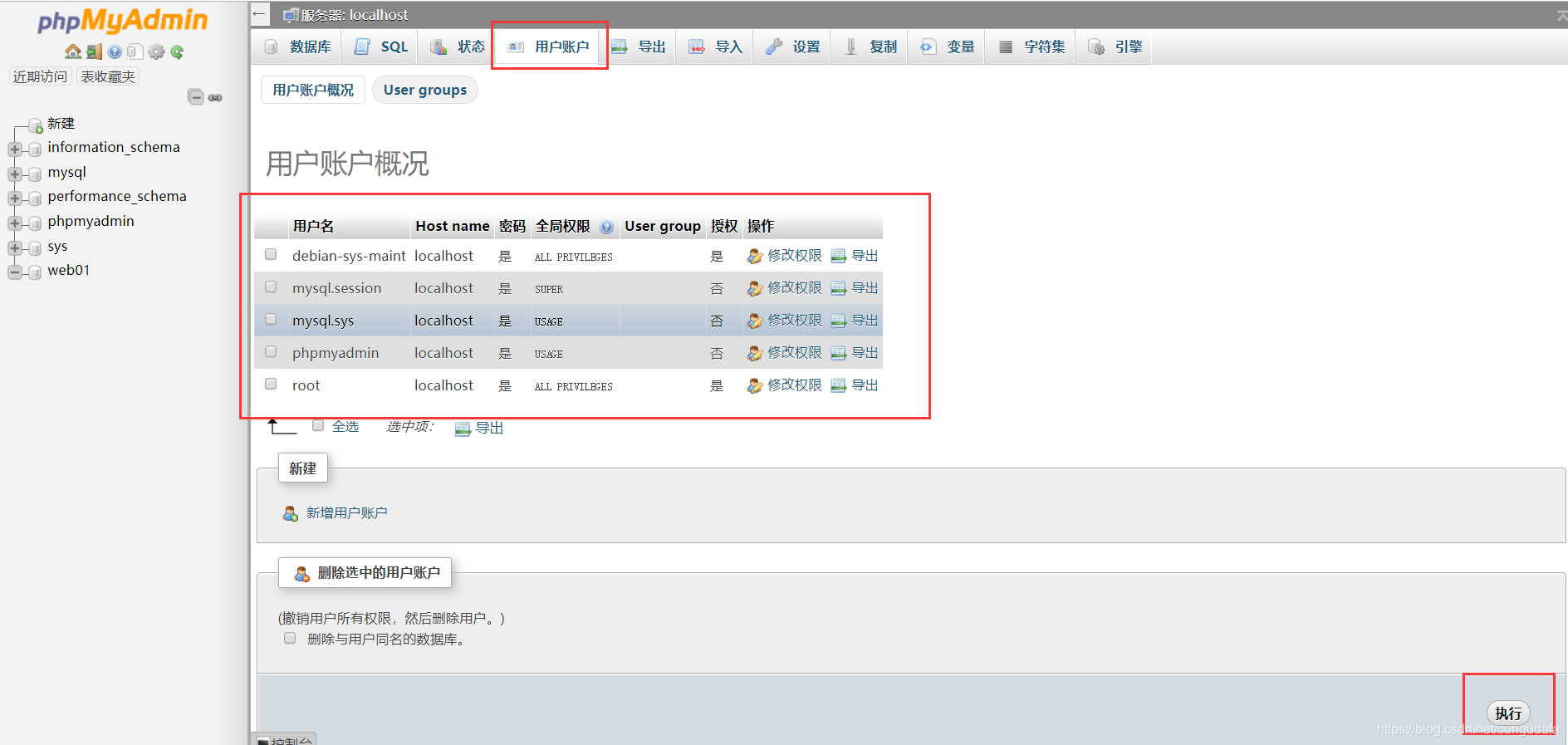
Task: Open the 变量 (Variables) tab
Action: click(948, 47)
